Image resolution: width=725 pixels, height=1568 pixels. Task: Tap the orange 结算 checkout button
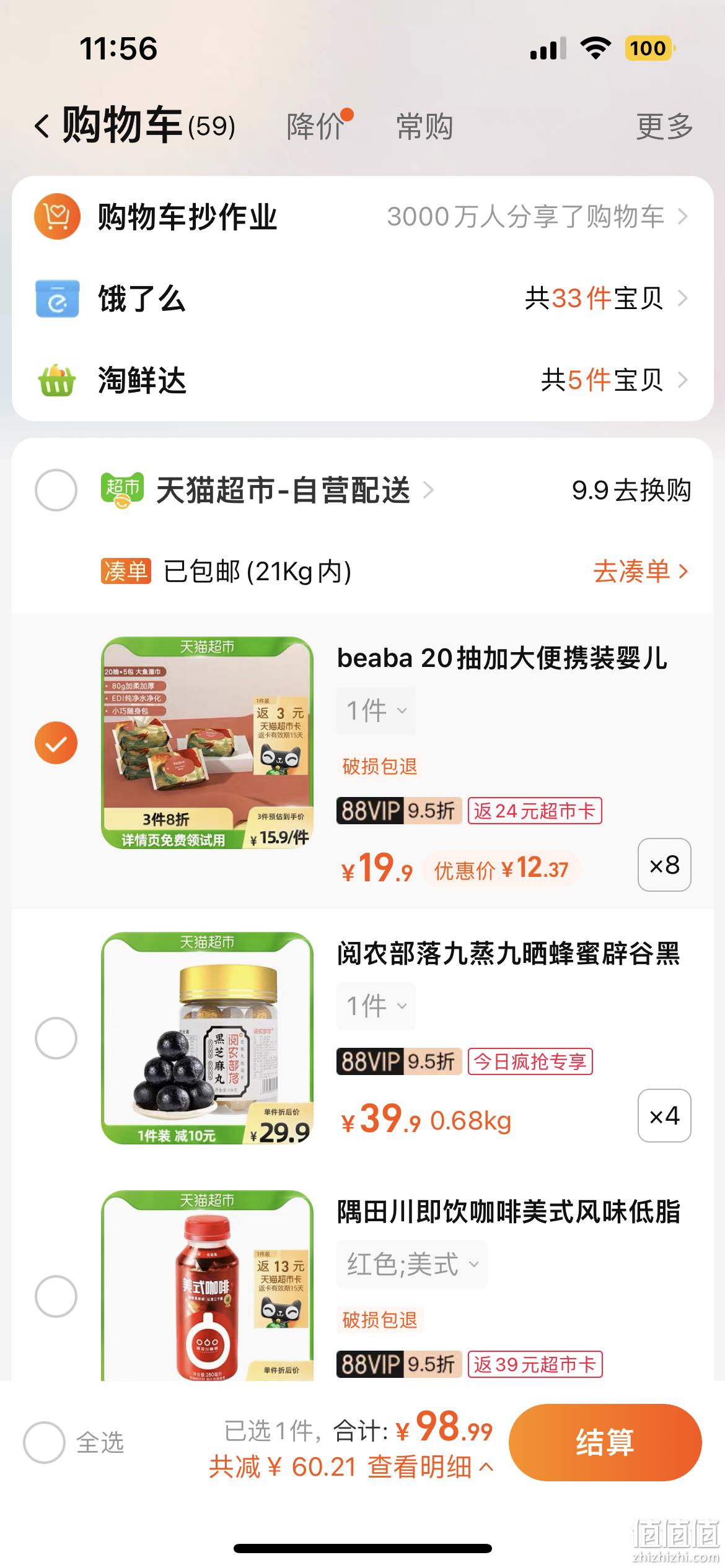pos(605,1442)
